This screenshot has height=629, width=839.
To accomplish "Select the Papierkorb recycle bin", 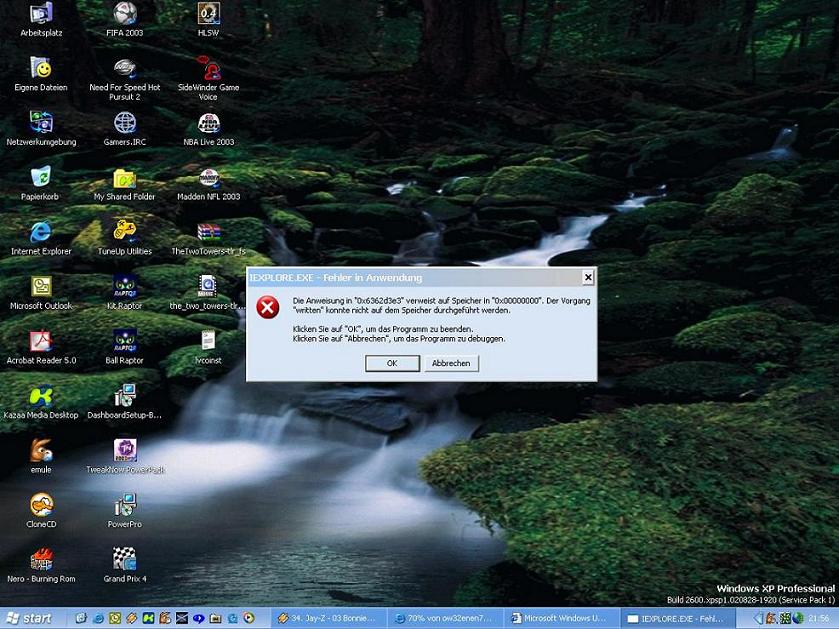I will pyautogui.click(x=40, y=183).
